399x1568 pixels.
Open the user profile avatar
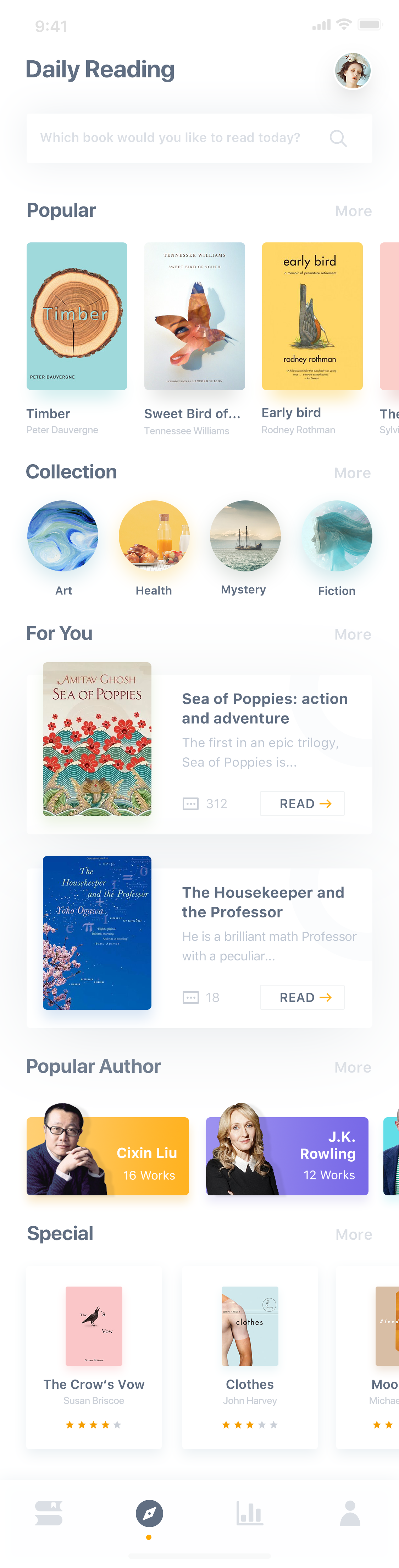pyautogui.click(x=353, y=71)
